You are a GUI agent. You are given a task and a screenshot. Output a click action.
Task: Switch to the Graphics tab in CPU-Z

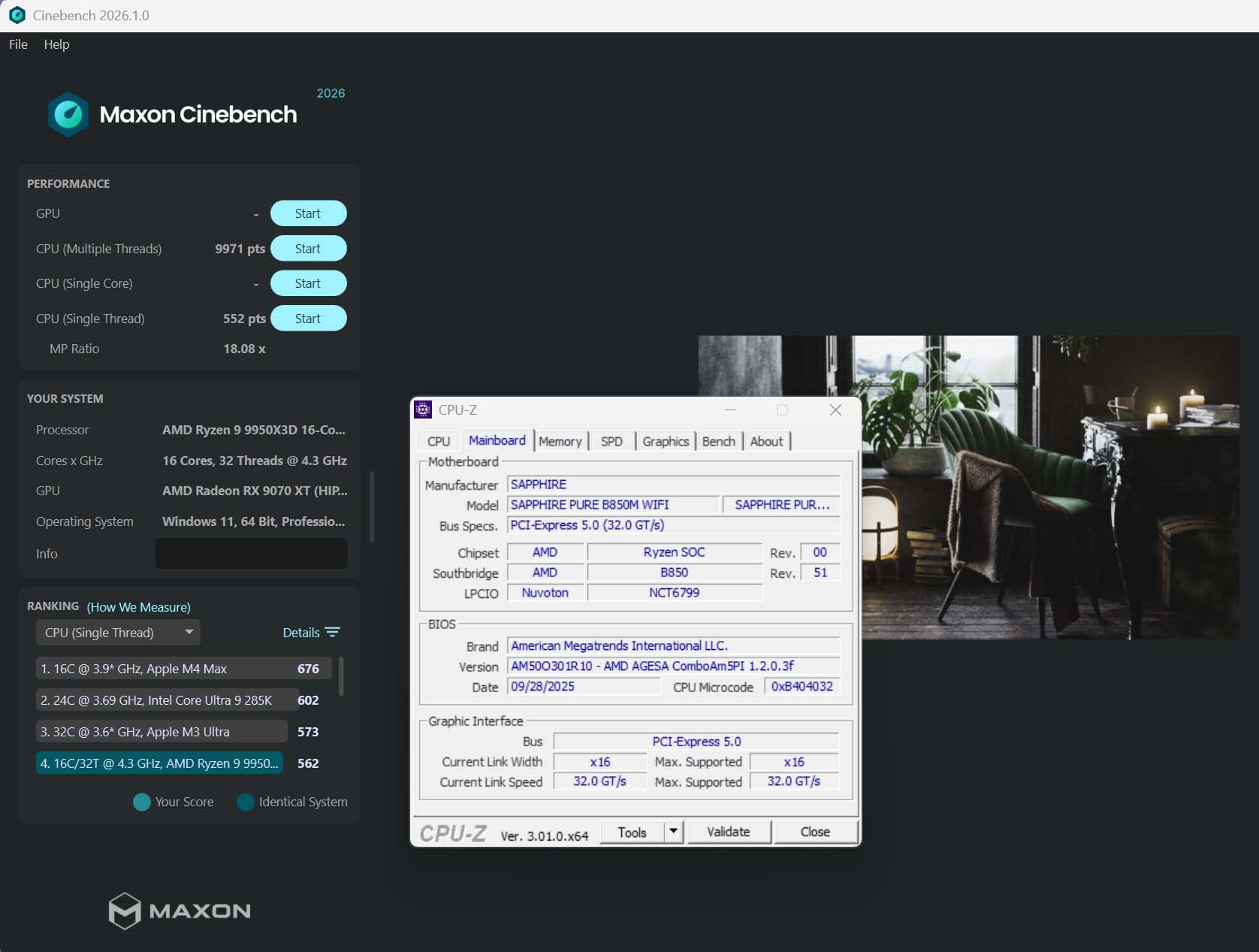click(x=666, y=442)
